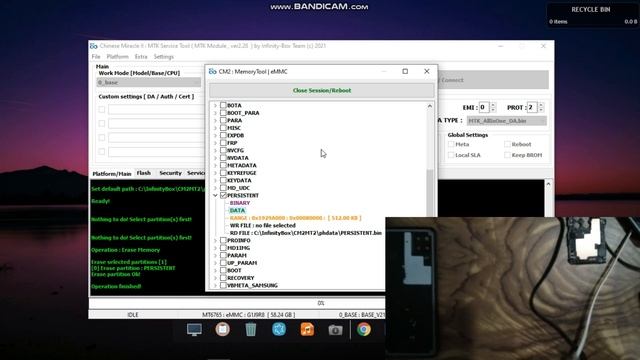The image size is (640, 360).
Task: Tick first custom settings row checkbox
Action: [x=102, y=109]
